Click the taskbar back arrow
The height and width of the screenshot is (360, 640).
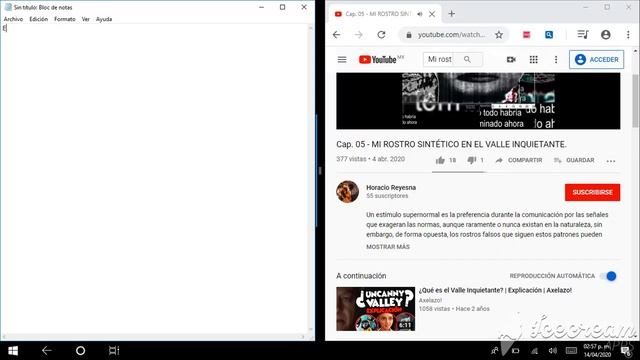click(47, 351)
